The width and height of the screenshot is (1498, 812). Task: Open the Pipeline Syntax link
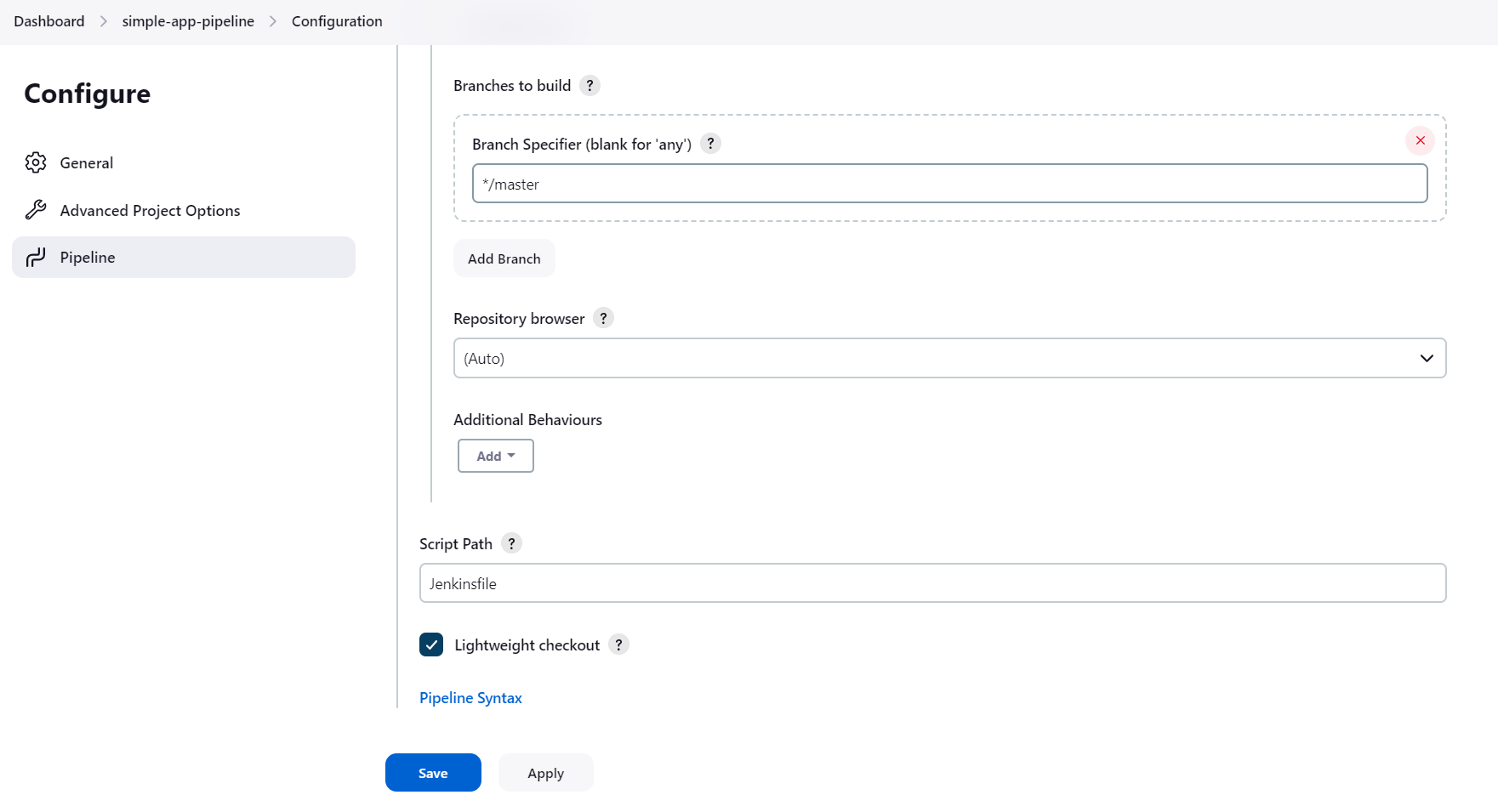pos(470,697)
